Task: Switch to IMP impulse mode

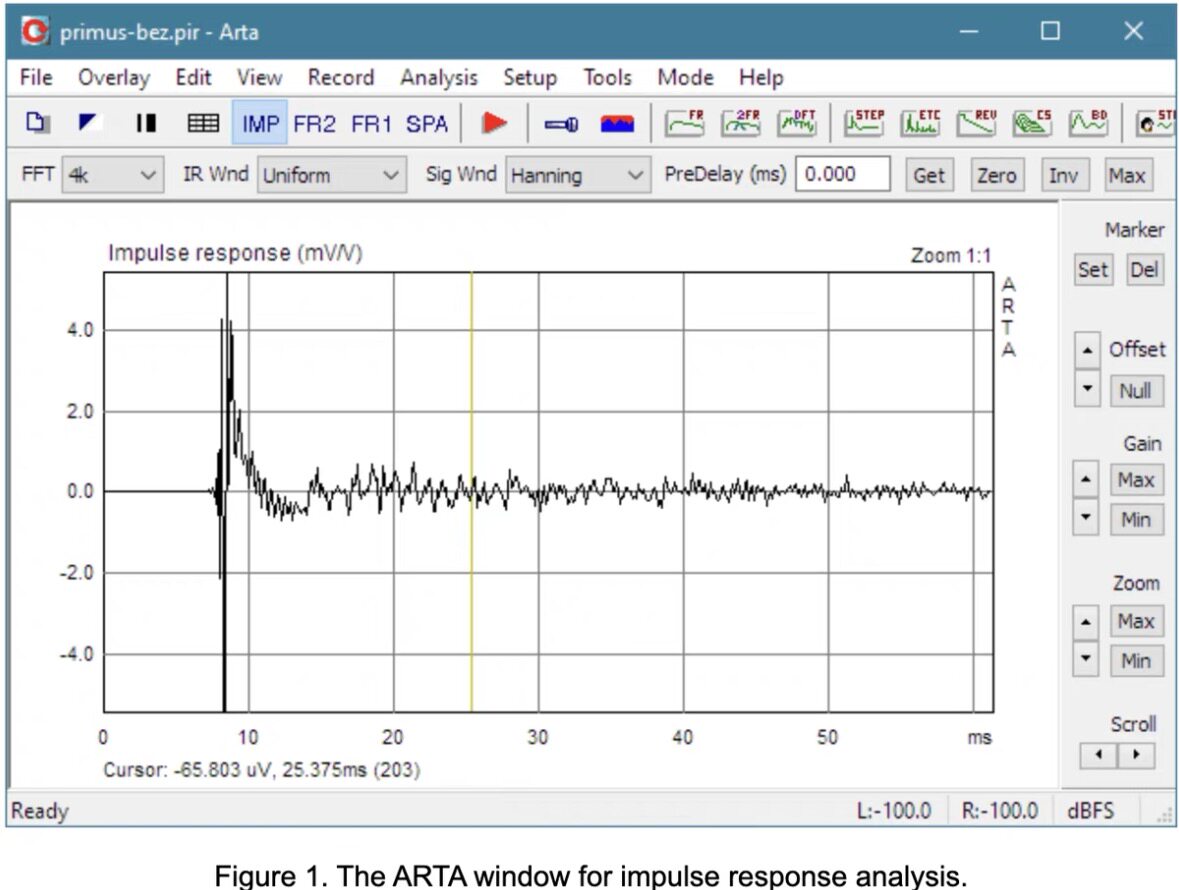Action: 260,123
